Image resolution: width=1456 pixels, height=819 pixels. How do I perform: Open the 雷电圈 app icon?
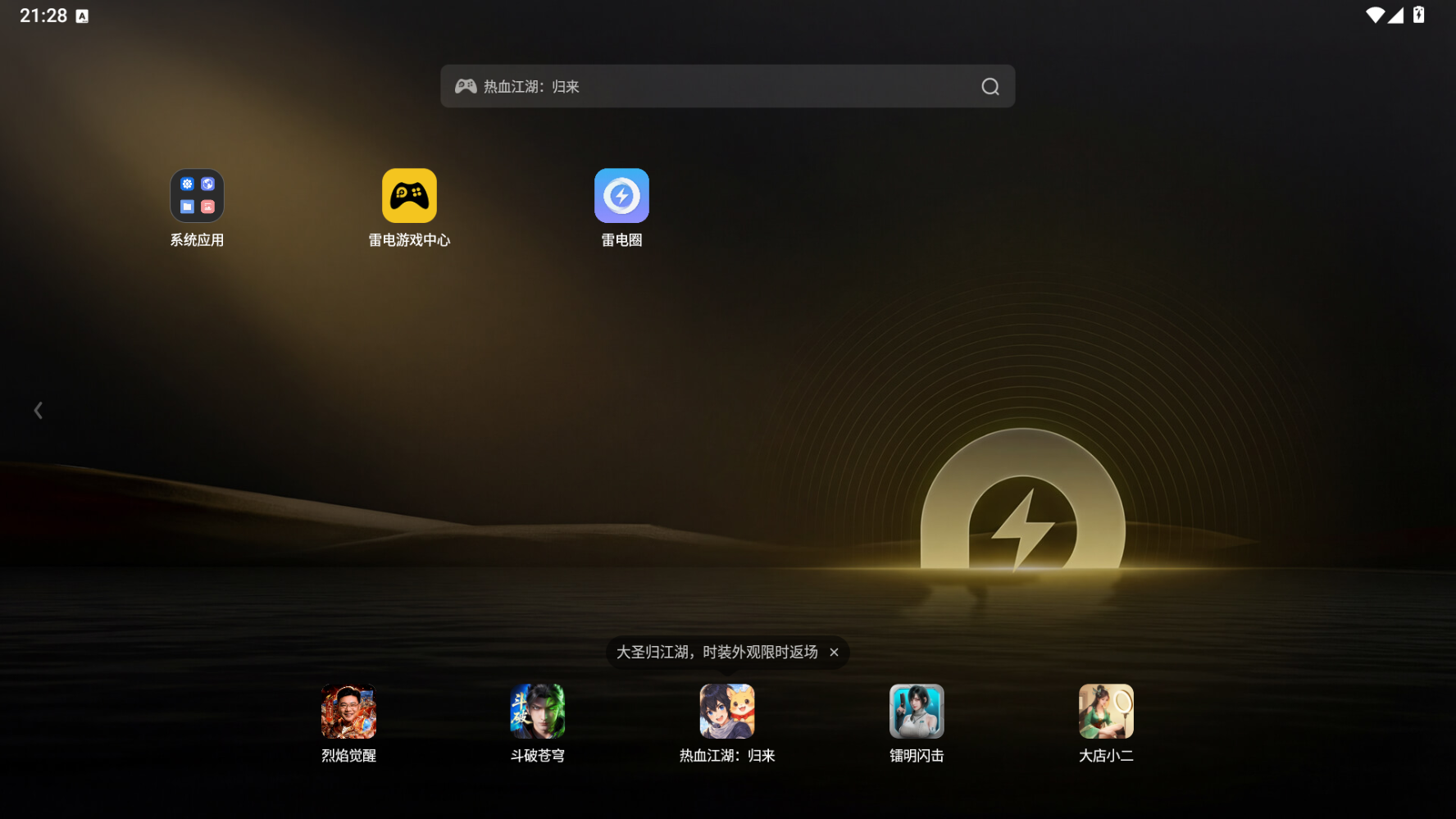pyautogui.click(x=621, y=196)
